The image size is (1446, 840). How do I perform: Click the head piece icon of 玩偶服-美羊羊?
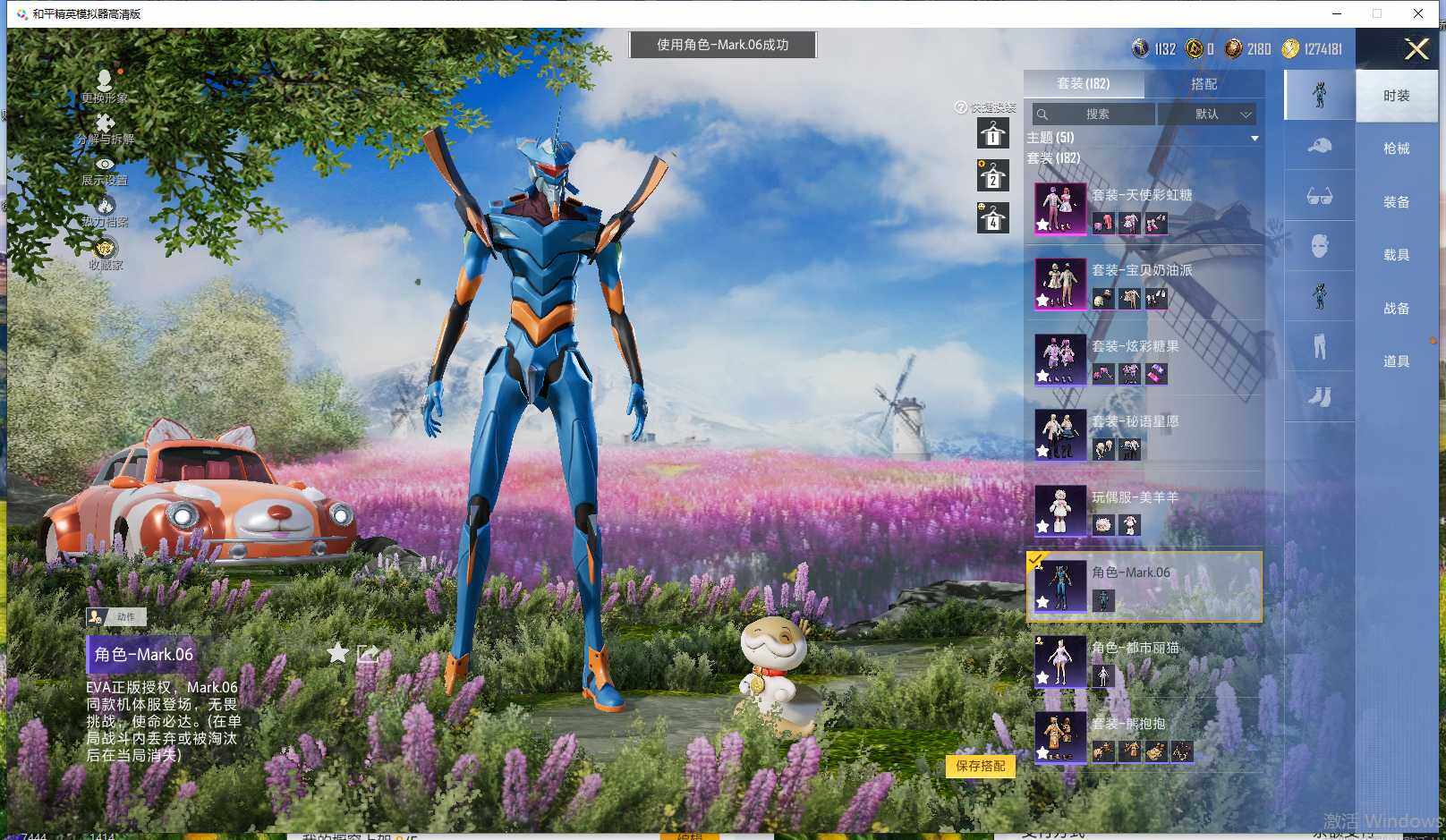[1103, 525]
